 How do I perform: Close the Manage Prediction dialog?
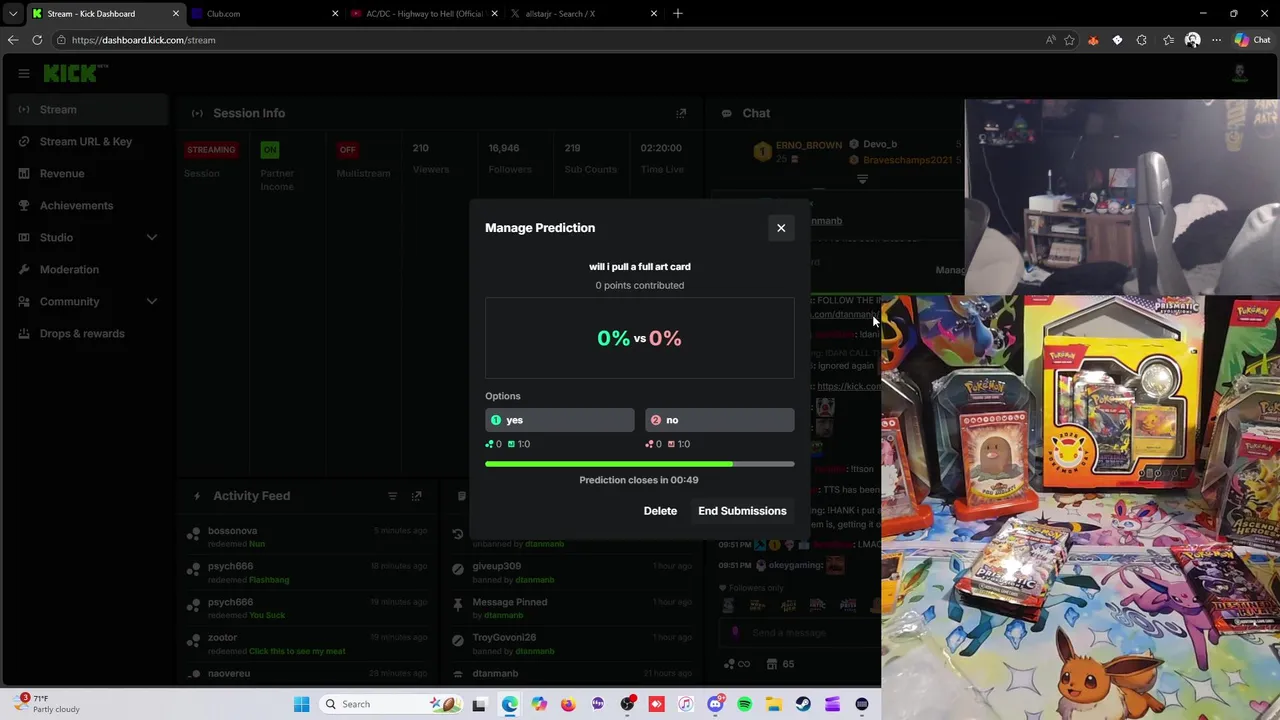[781, 228]
